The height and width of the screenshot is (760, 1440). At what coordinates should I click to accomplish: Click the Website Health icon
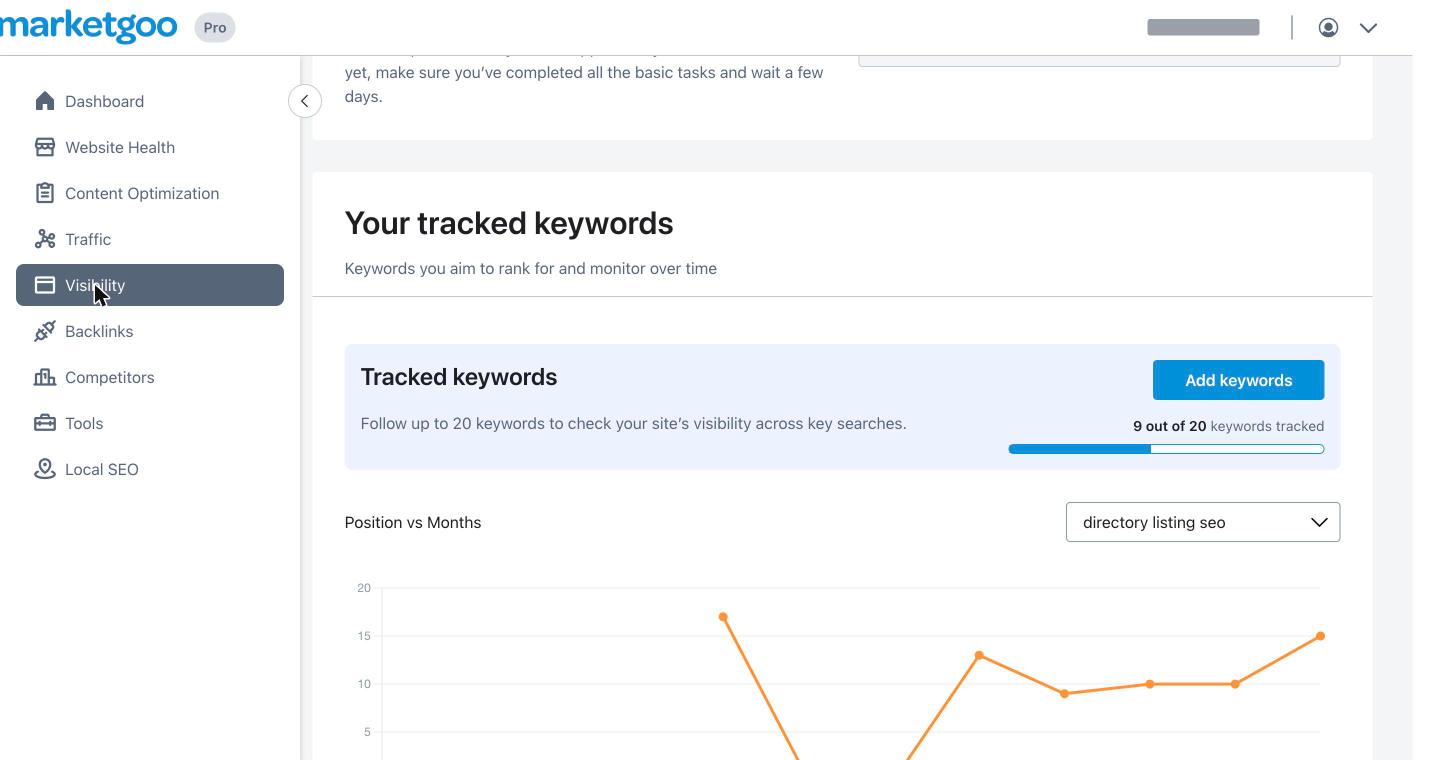pyautogui.click(x=45, y=147)
